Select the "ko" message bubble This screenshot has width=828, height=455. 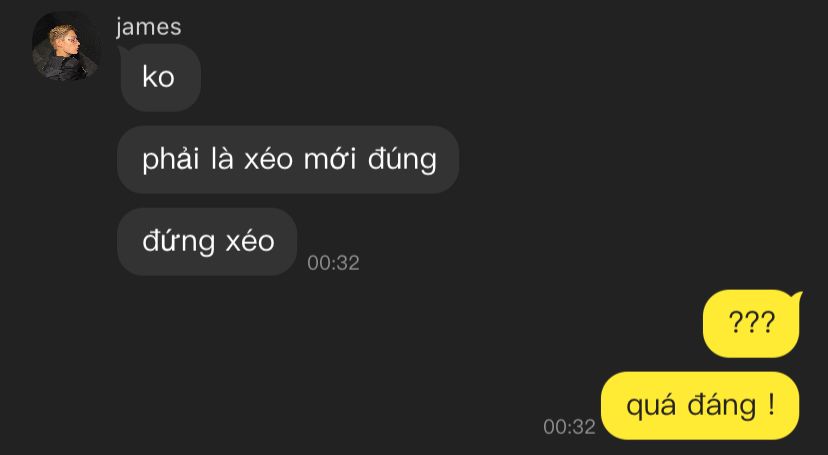tap(160, 78)
